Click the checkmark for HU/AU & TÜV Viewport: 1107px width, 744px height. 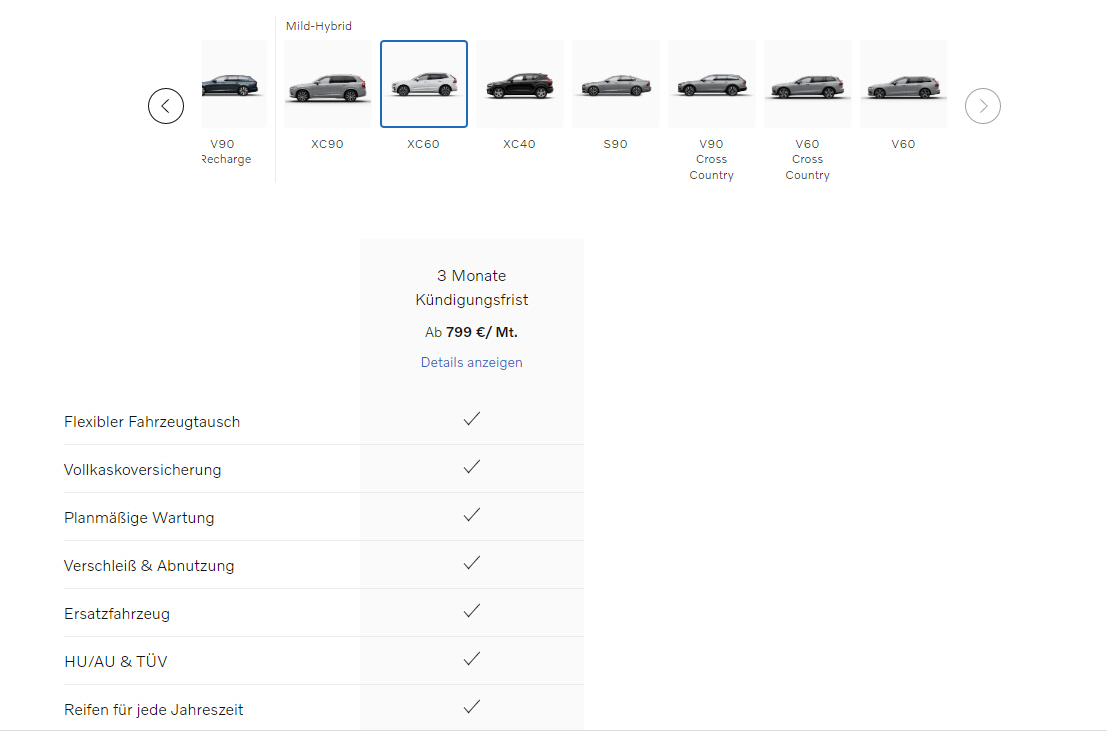(472, 659)
